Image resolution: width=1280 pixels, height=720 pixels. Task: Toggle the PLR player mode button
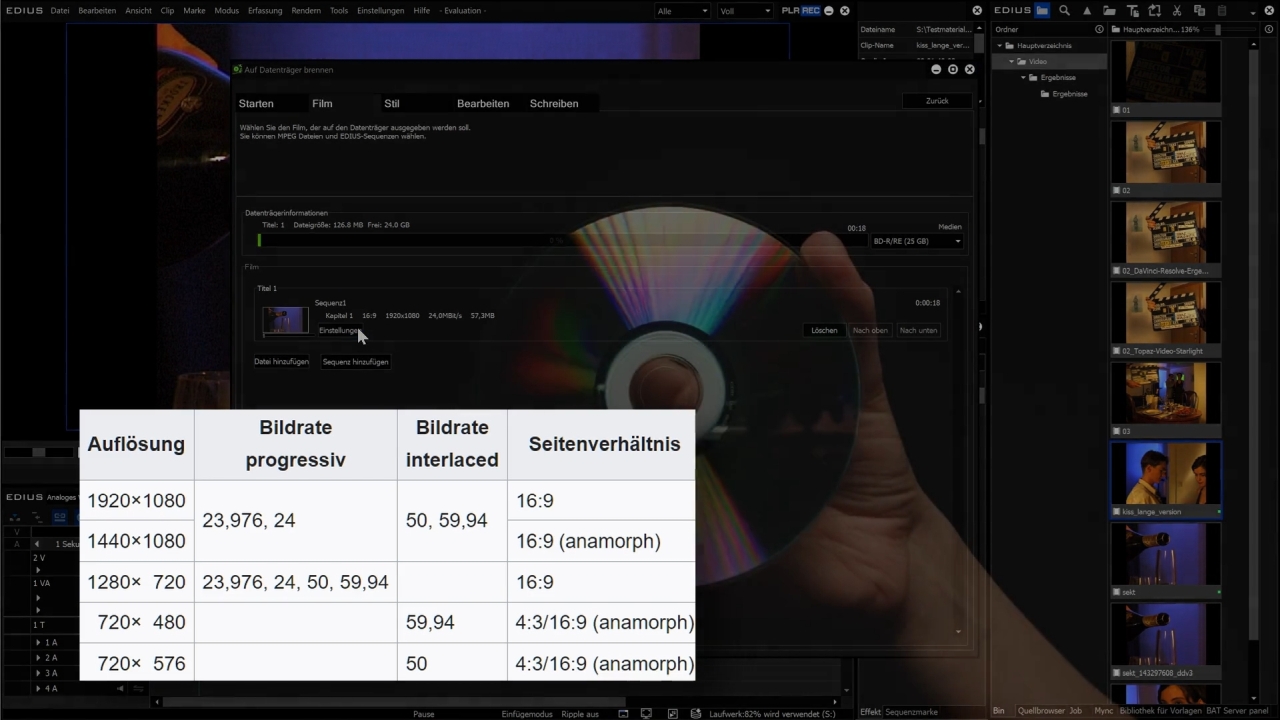pos(790,10)
